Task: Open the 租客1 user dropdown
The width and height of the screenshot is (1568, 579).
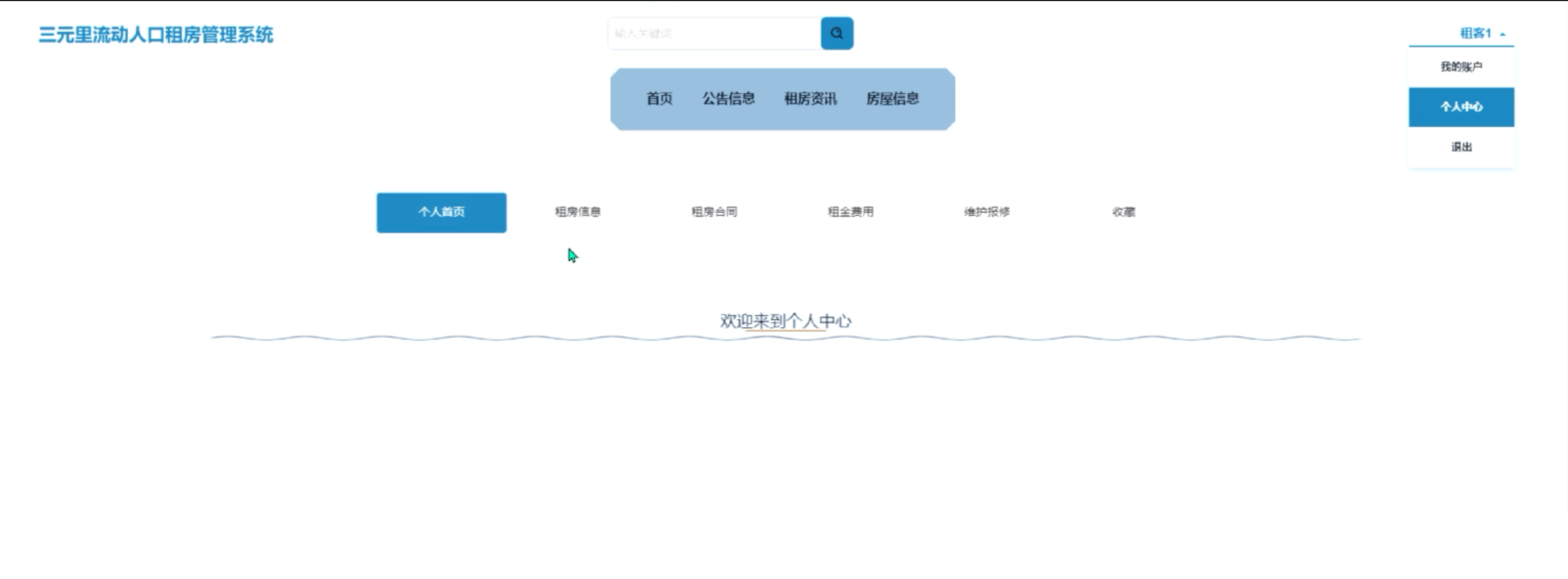Action: (1475, 33)
